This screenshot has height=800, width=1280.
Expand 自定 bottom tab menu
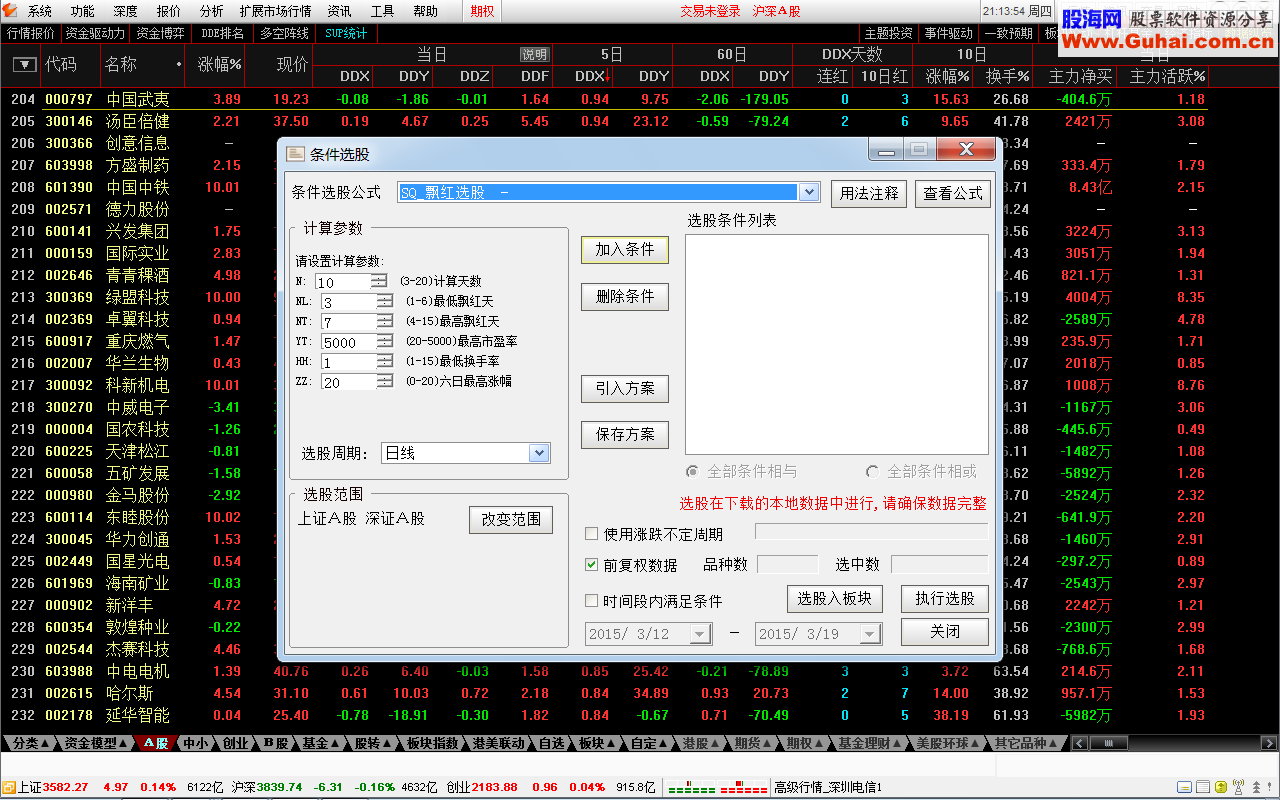click(x=648, y=744)
